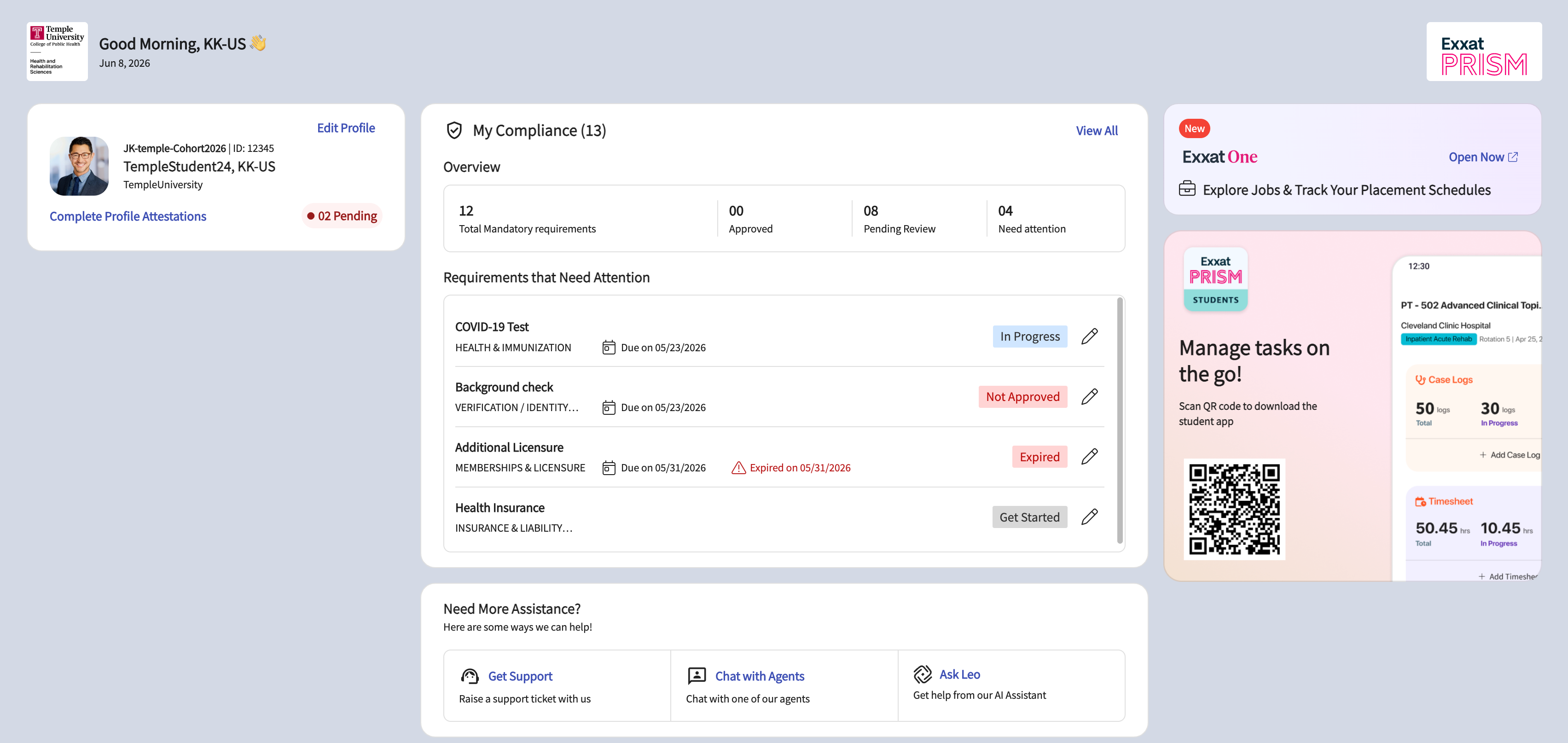Click Explore Jobs & Track Your Placement Schedules
1568x743 pixels.
tap(1347, 190)
